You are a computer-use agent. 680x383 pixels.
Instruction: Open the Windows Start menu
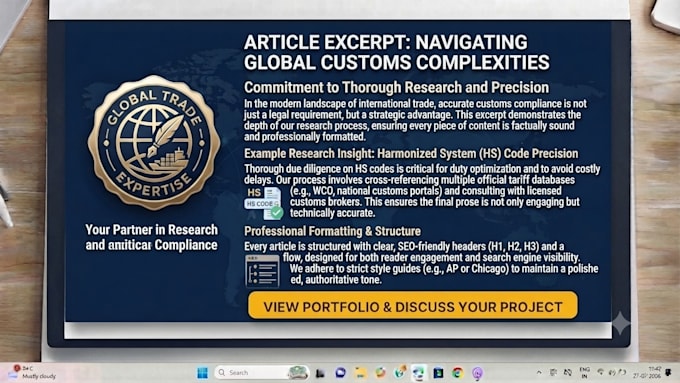click(x=203, y=373)
